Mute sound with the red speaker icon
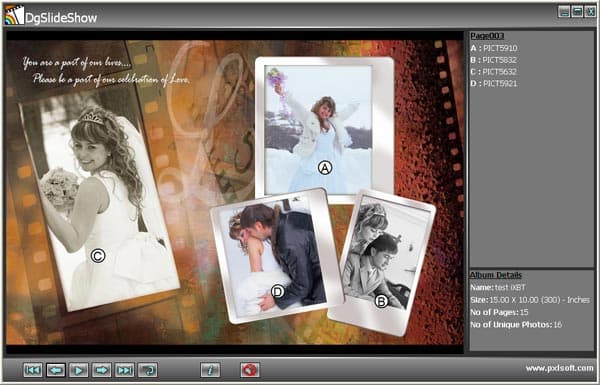Screen dimensions: 600x385 click(x=250, y=370)
